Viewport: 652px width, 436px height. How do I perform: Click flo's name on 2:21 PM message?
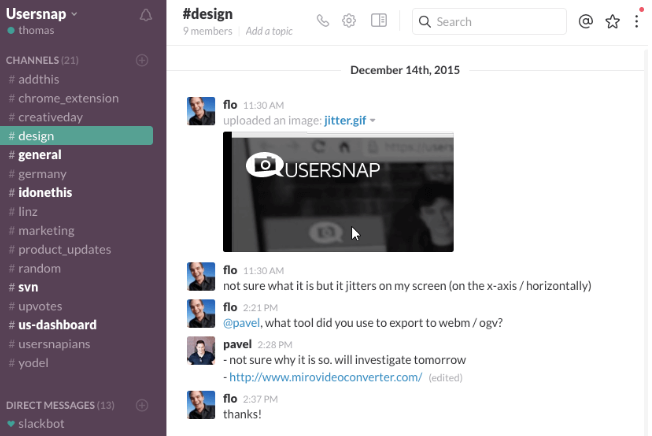pyautogui.click(x=230, y=307)
